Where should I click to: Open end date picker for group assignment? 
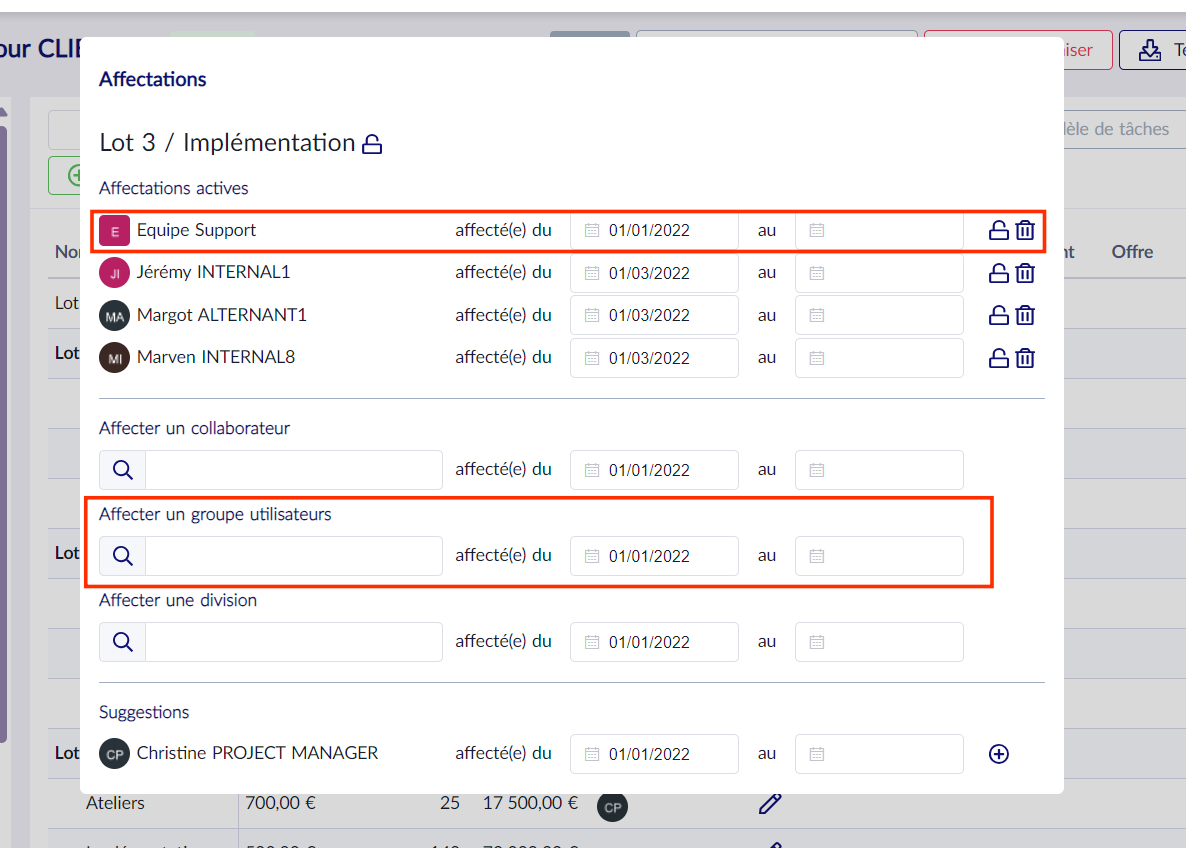pyautogui.click(x=878, y=556)
